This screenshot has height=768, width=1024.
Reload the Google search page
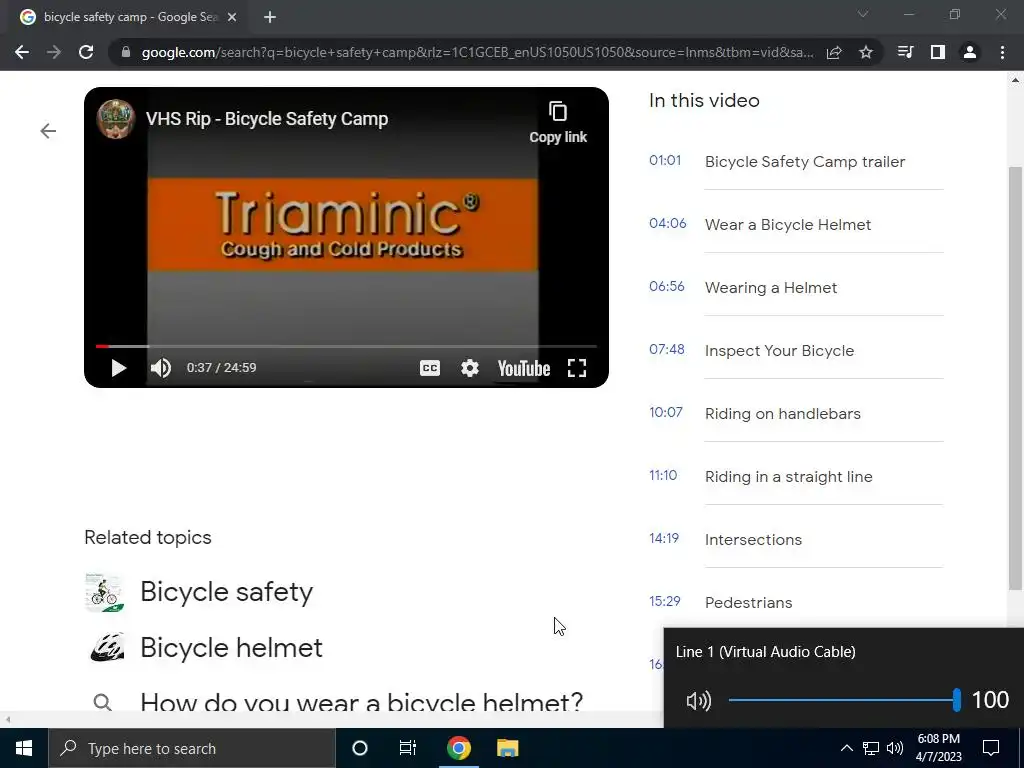coord(86,52)
